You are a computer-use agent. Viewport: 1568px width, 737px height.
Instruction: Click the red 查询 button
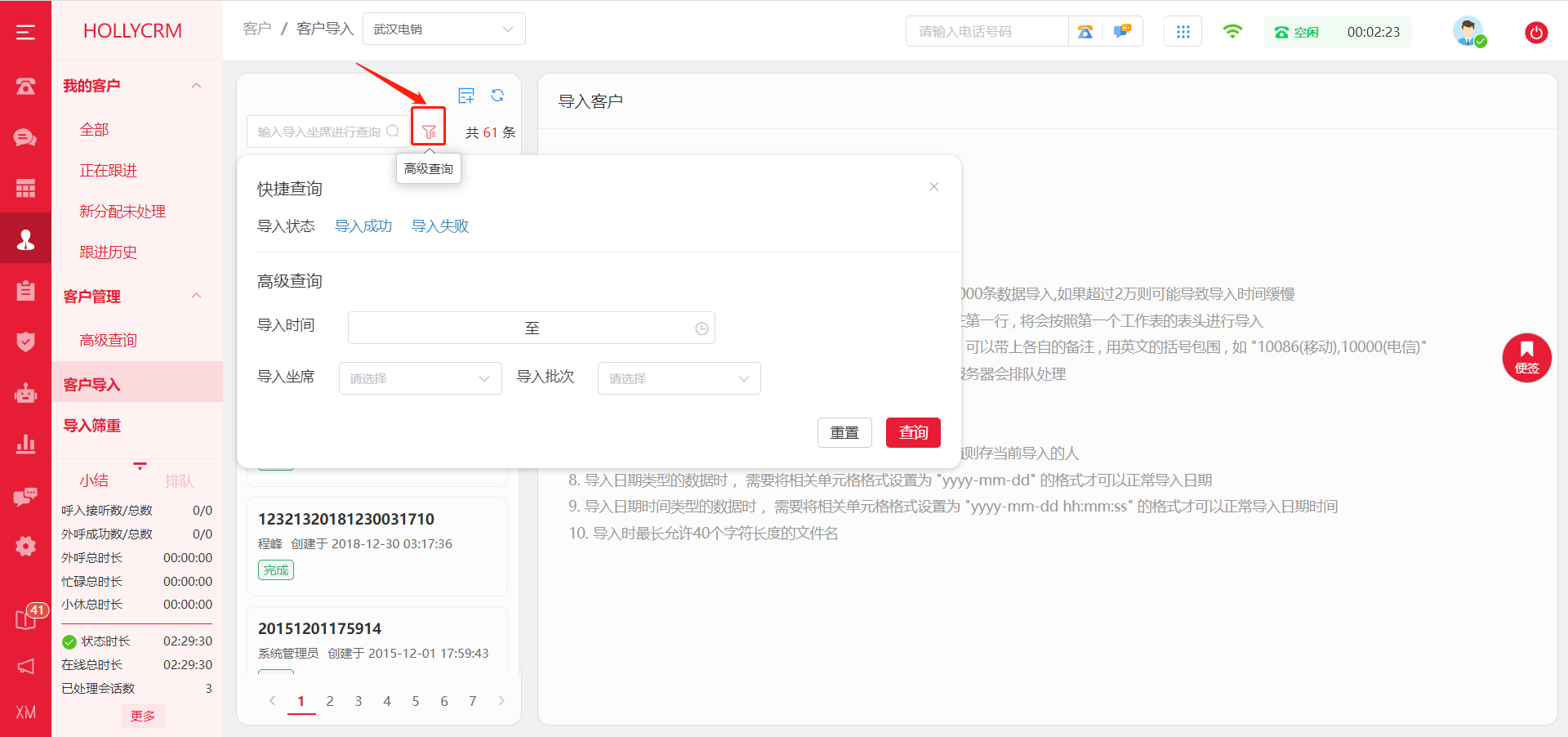point(913,432)
